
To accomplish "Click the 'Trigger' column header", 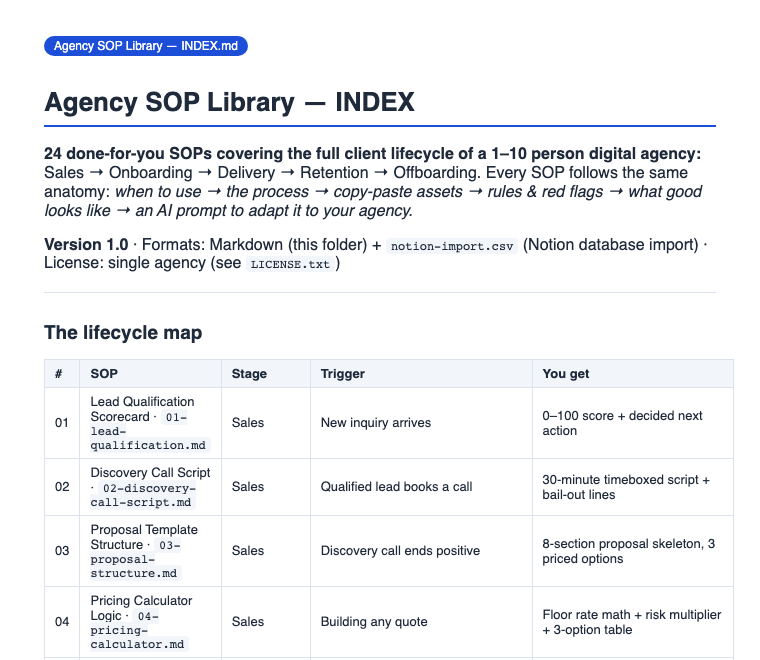I will tap(421, 374).
